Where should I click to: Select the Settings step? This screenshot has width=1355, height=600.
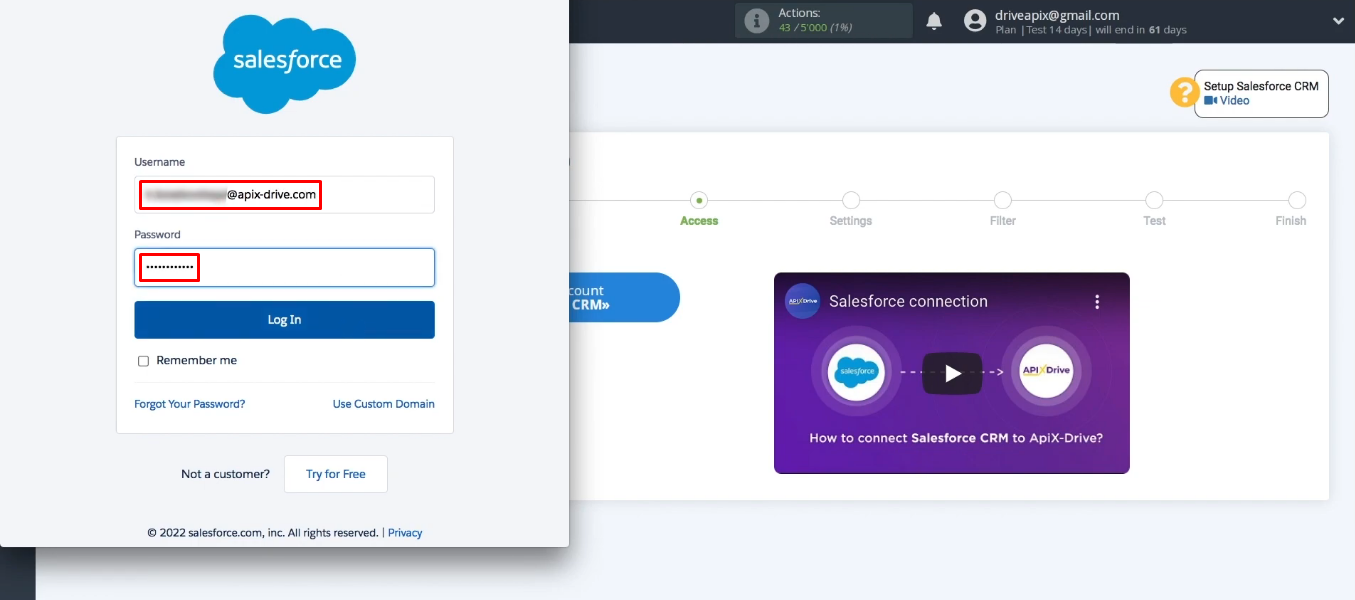(x=851, y=200)
